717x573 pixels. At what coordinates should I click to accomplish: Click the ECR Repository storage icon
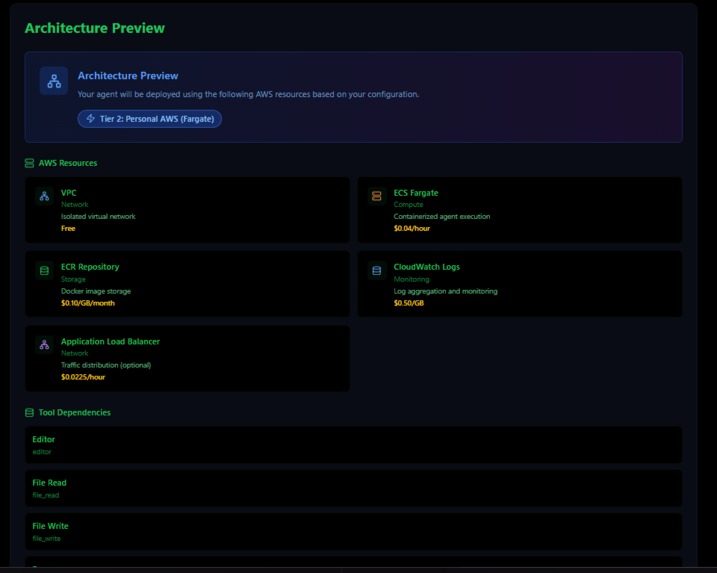(44, 270)
